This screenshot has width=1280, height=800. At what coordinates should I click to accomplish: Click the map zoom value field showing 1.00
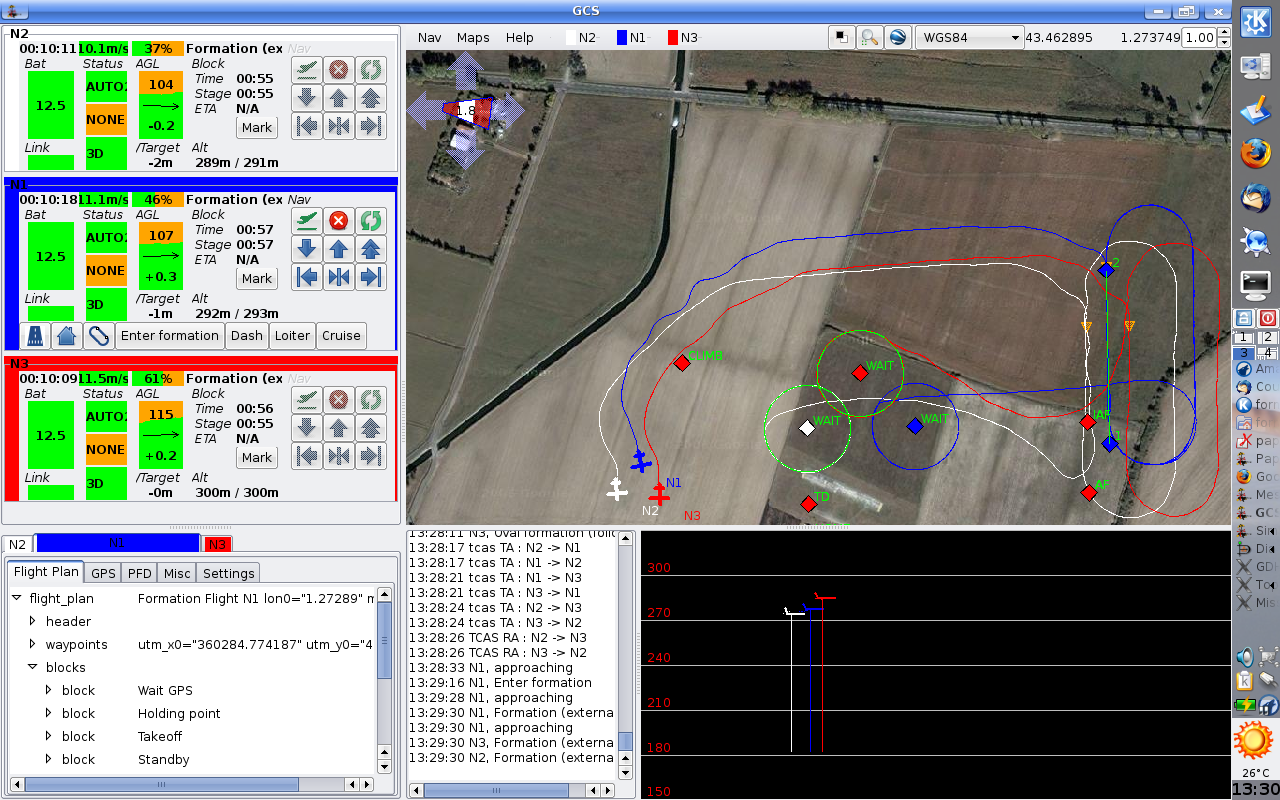(x=1198, y=38)
